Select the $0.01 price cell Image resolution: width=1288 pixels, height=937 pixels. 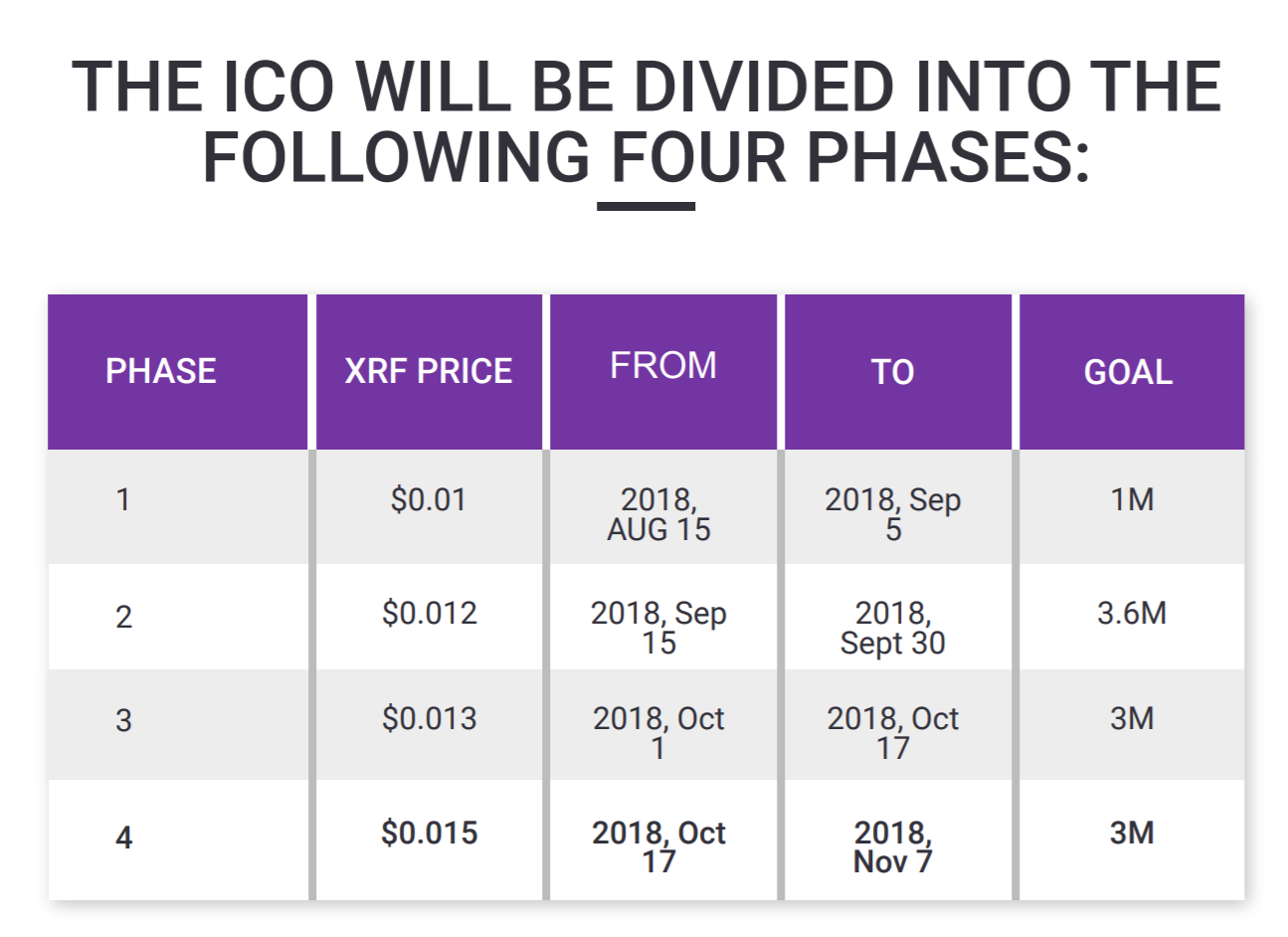[x=429, y=499]
